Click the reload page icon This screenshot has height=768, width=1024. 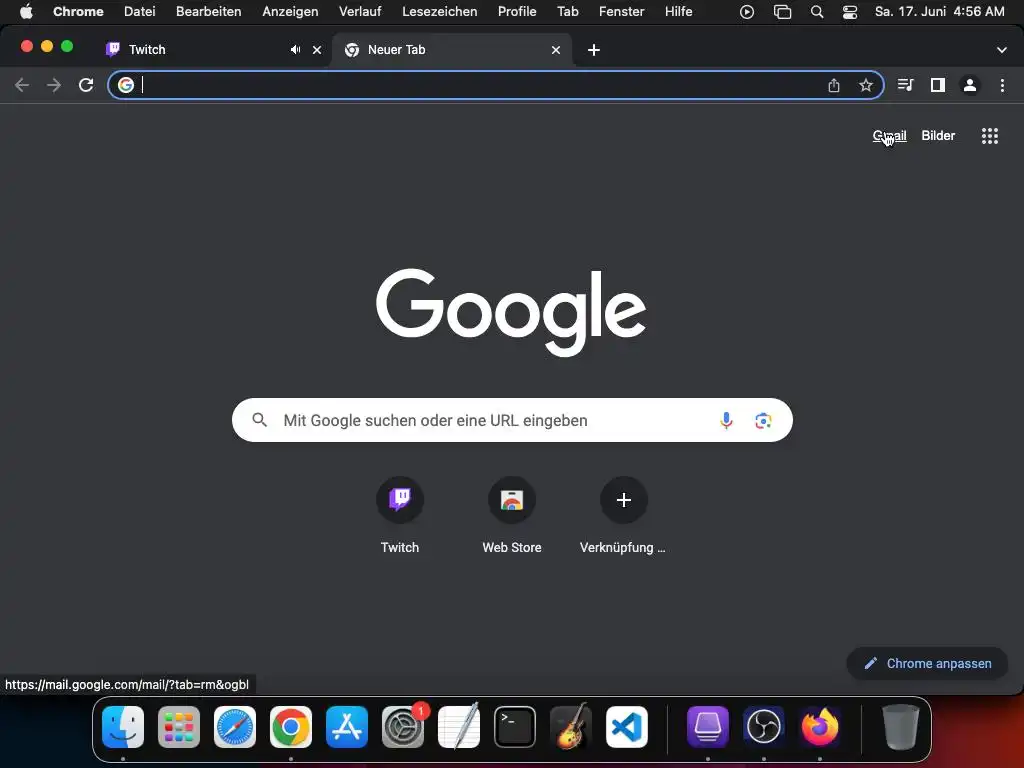[86, 85]
